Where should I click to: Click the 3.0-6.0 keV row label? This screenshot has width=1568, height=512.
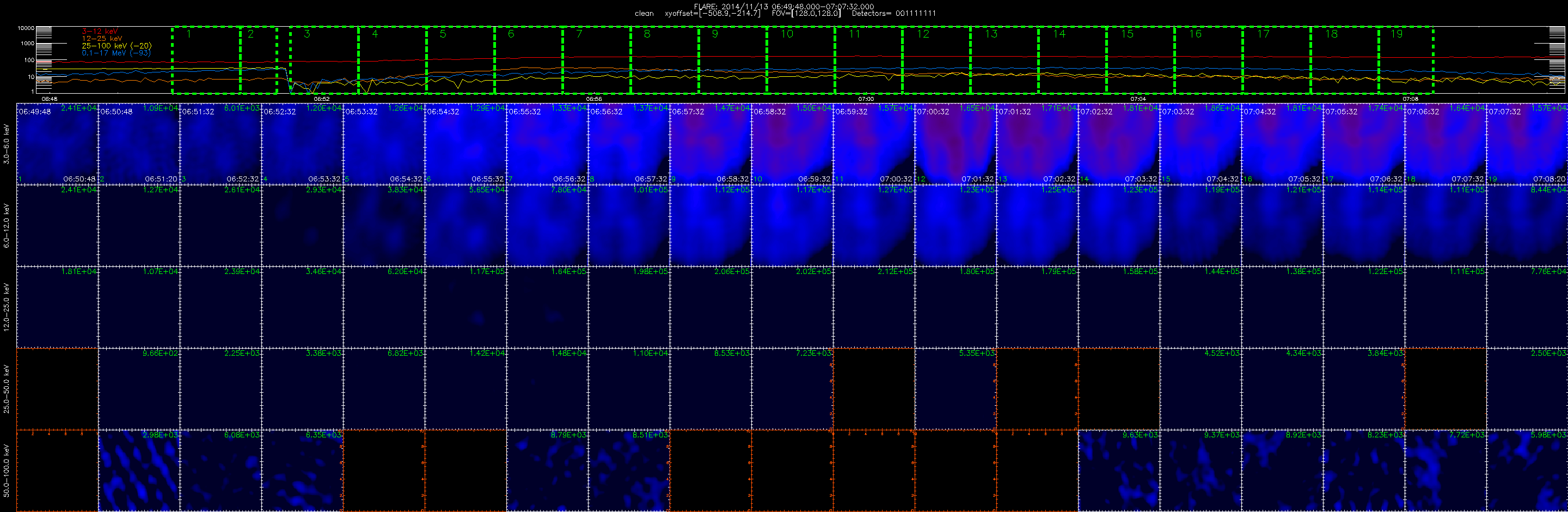coord(7,144)
